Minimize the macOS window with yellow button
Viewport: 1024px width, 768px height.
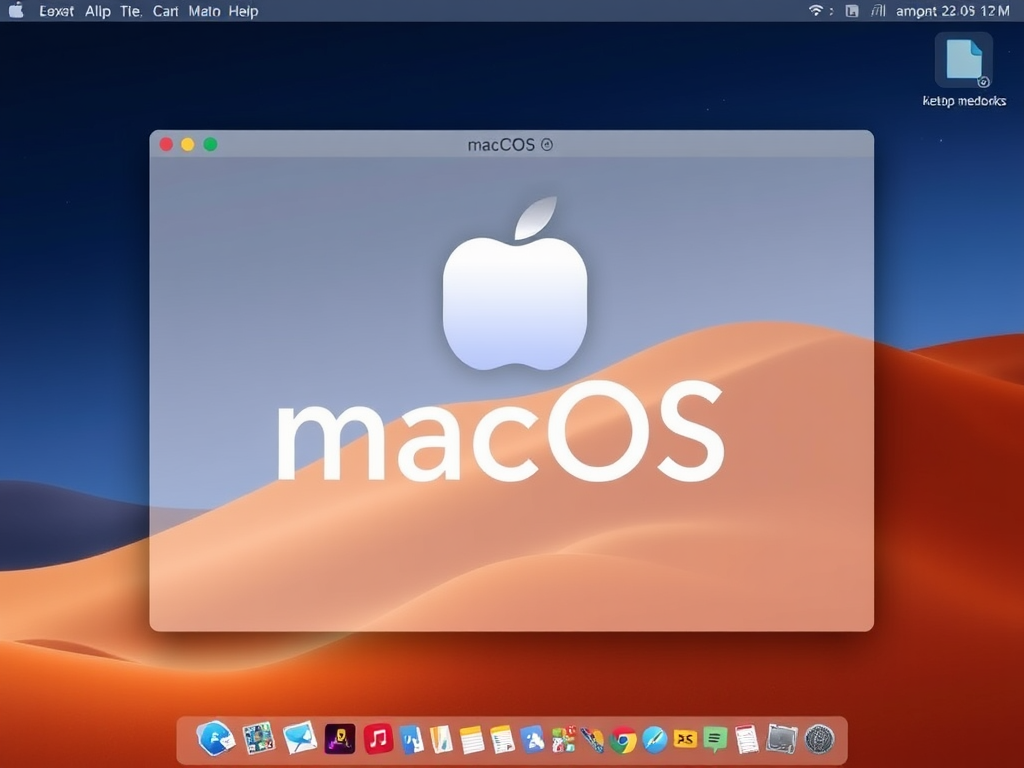click(188, 144)
